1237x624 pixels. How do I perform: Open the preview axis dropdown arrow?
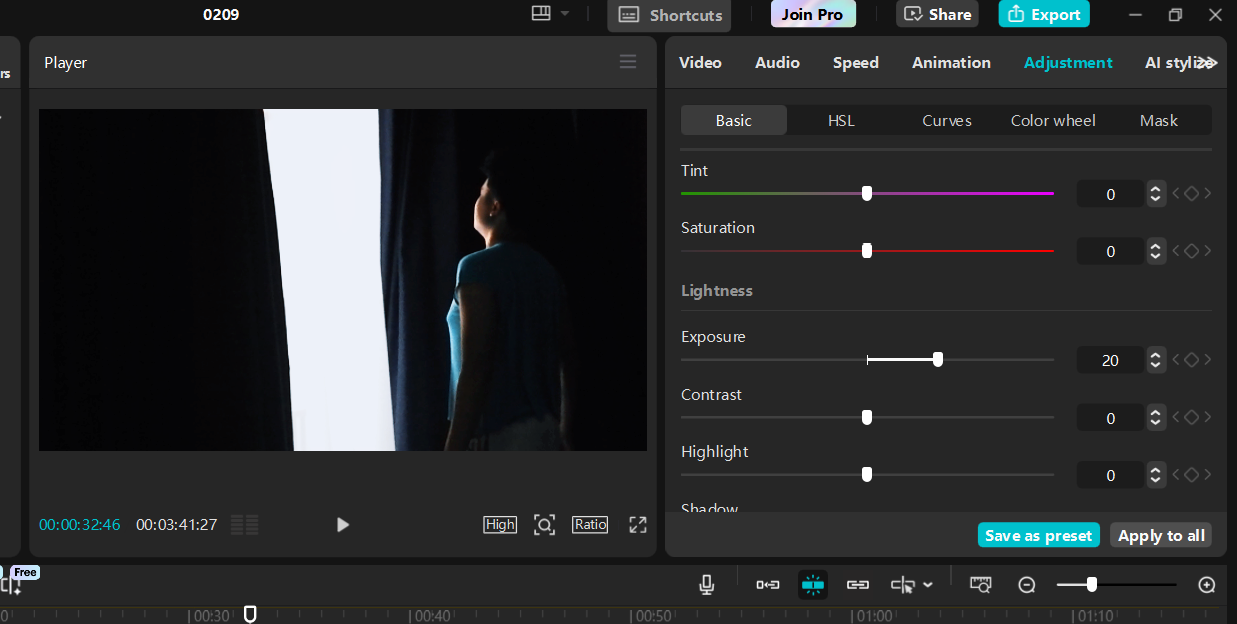[929, 585]
